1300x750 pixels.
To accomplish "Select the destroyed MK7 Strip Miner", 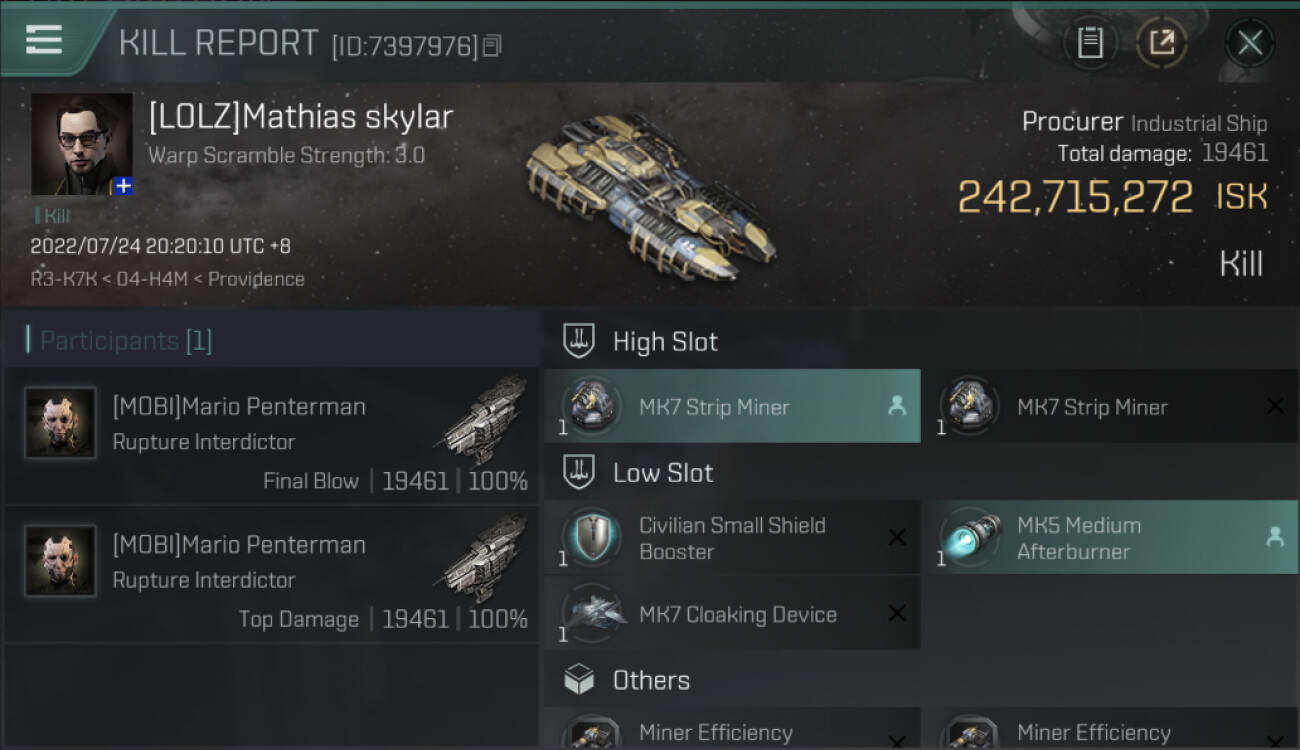I will [x=1109, y=407].
